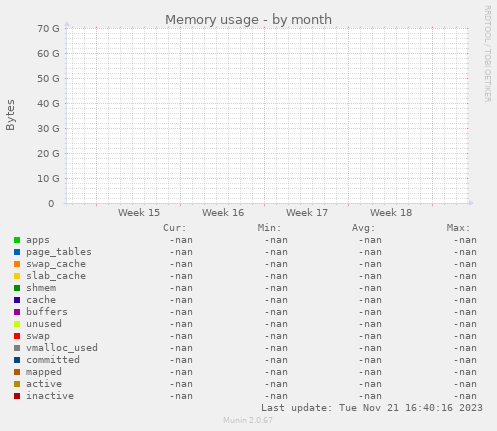Viewport: 497px width, 431px height.
Task: Click the 'Last update' timestamp text
Action: point(372,408)
